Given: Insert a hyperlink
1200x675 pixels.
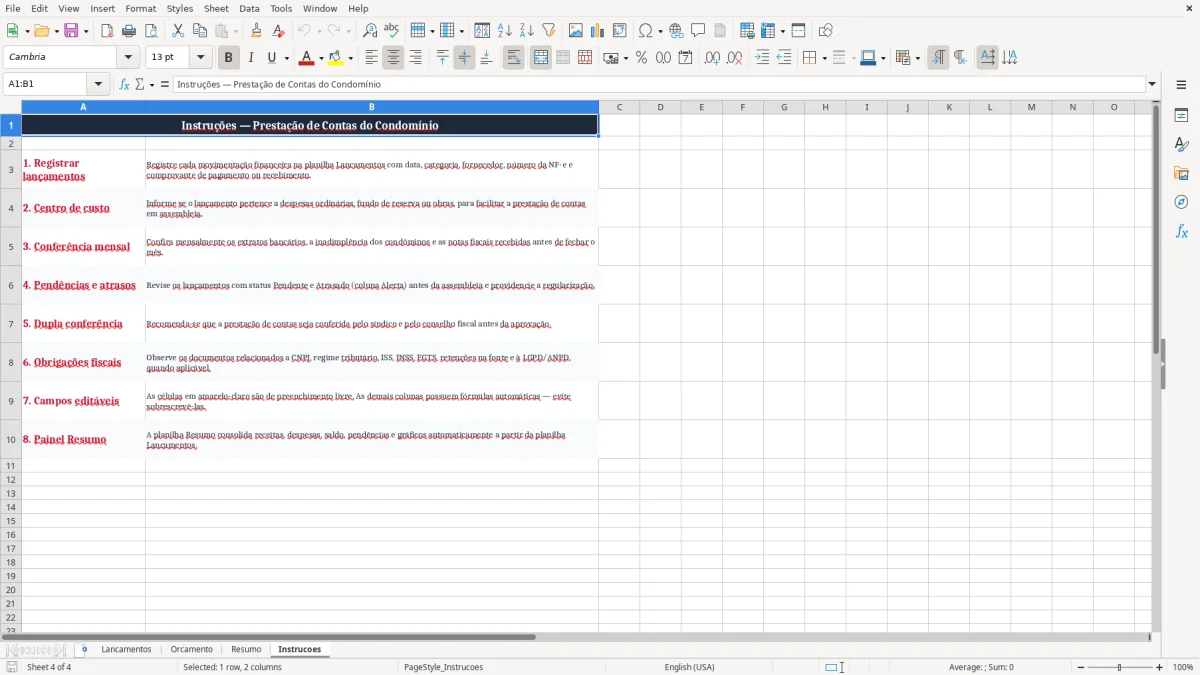Looking at the screenshot, I should (676, 31).
